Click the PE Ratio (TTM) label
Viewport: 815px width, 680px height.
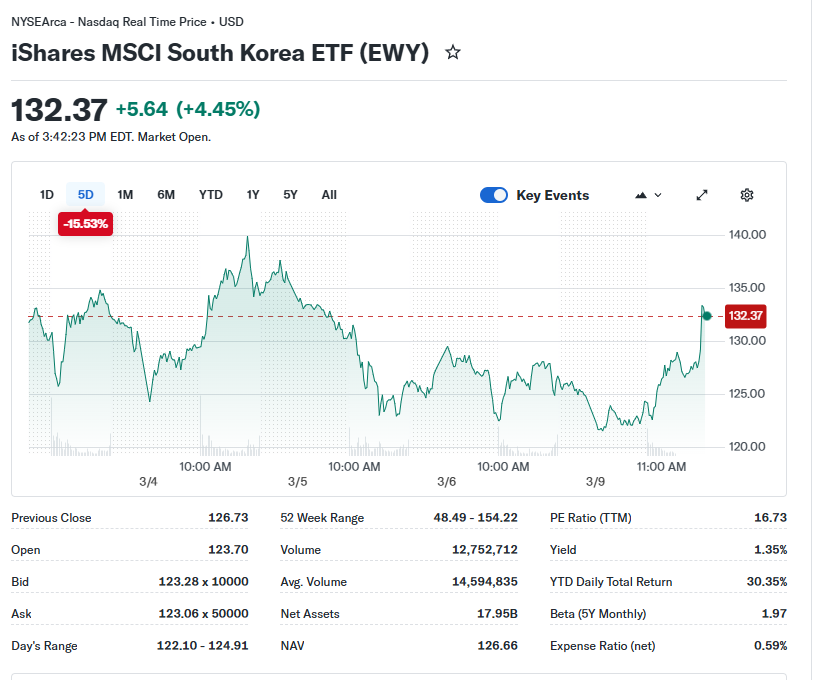(x=590, y=518)
